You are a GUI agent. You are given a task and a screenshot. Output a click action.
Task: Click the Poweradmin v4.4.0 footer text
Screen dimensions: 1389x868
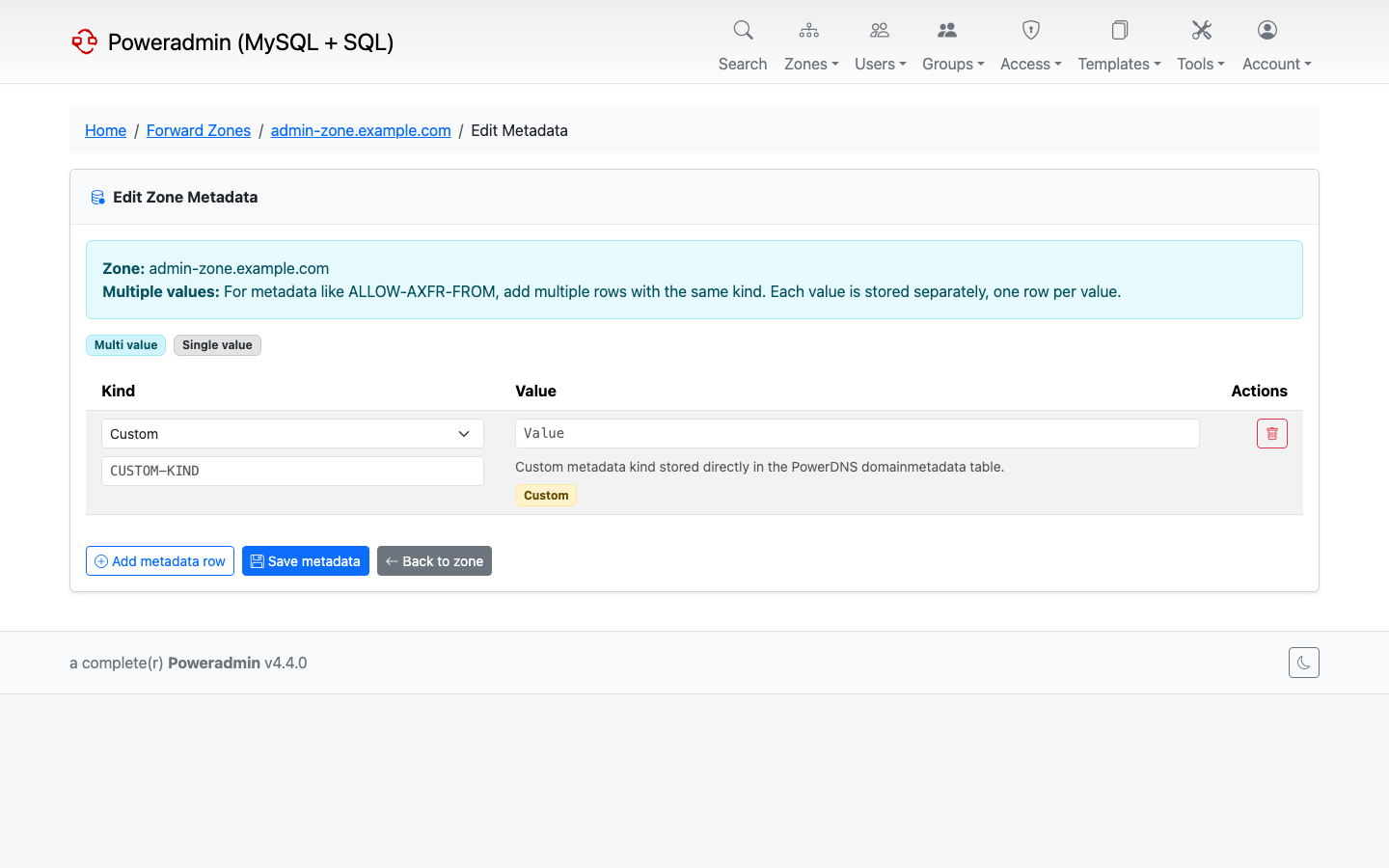click(237, 663)
